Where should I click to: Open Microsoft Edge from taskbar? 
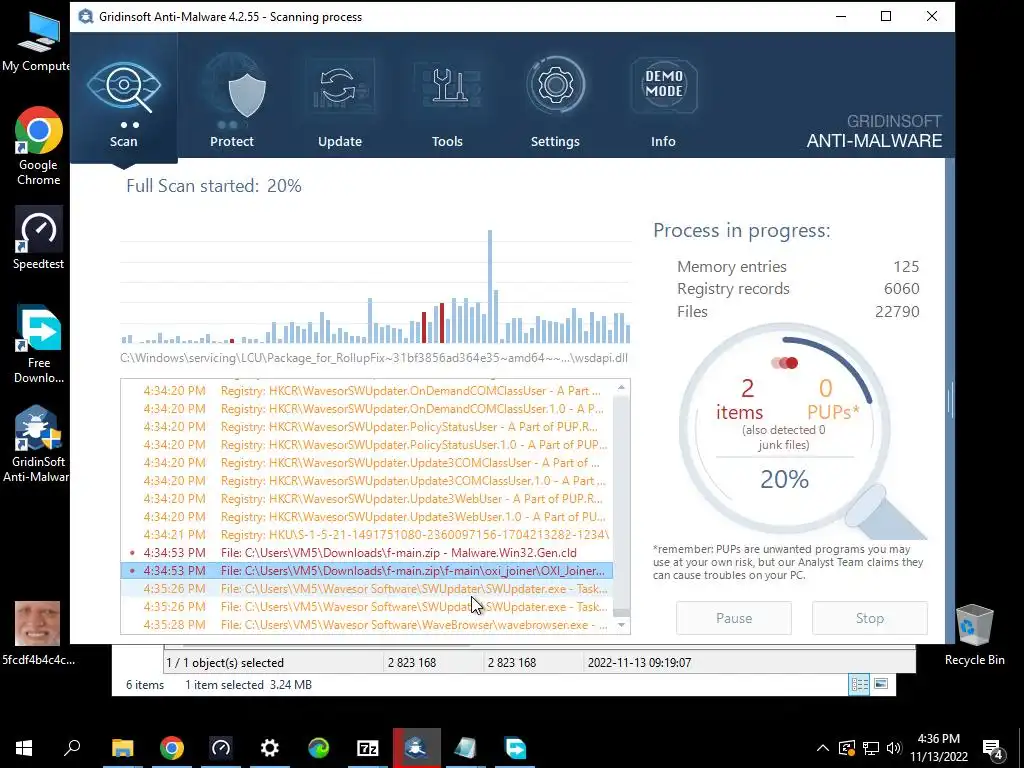pos(319,748)
